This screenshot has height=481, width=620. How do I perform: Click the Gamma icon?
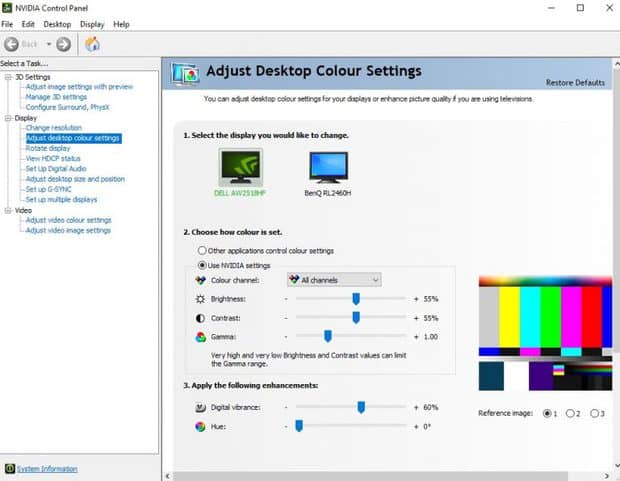(201, 337)
